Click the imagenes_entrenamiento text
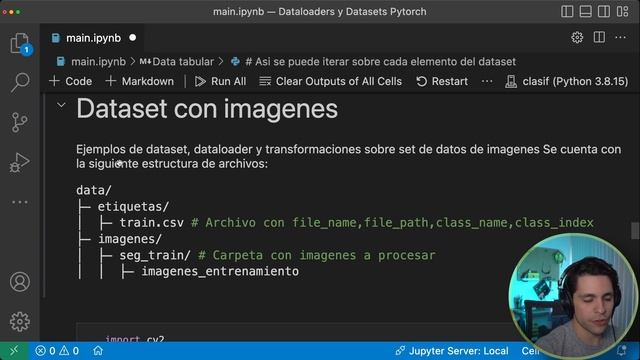 220,271
